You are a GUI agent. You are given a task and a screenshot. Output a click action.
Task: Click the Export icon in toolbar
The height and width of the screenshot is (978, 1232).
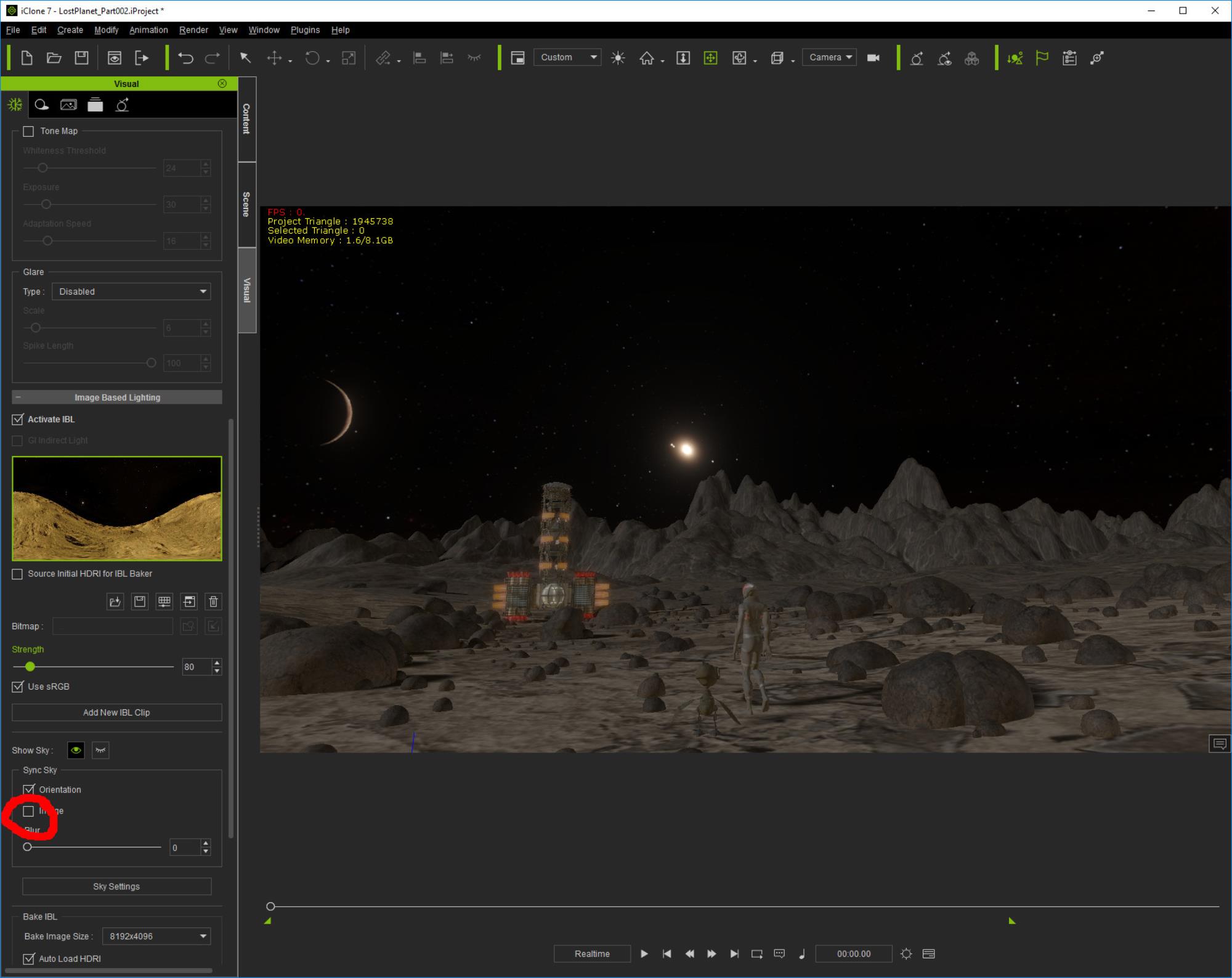click(x=142, y=58)
